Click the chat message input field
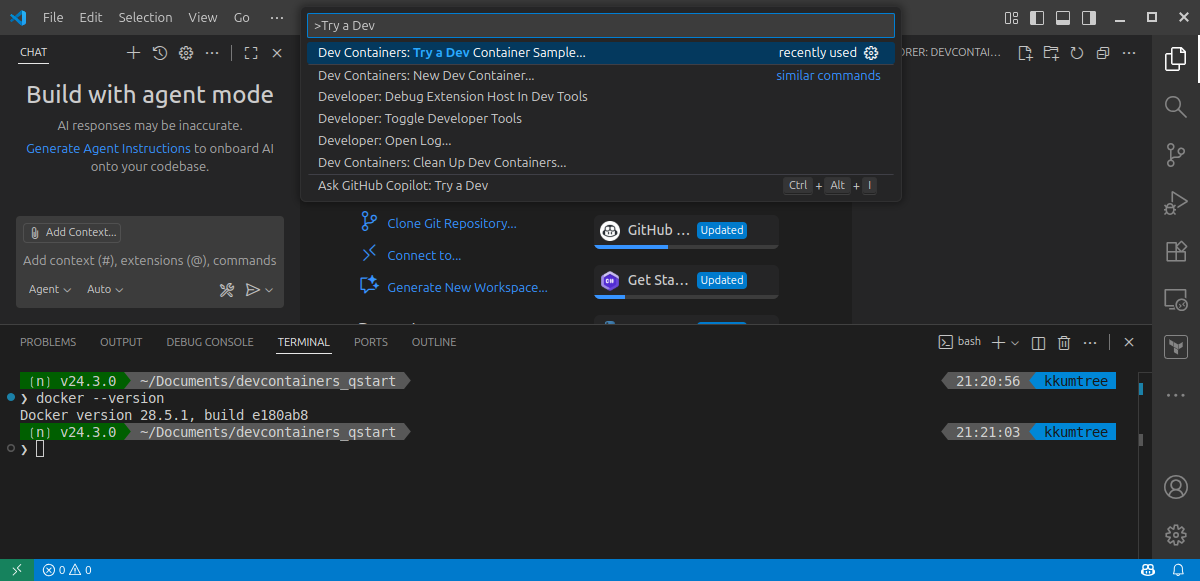The height and width of the screenshot is (581, 1200). click(x=150, y=260)
